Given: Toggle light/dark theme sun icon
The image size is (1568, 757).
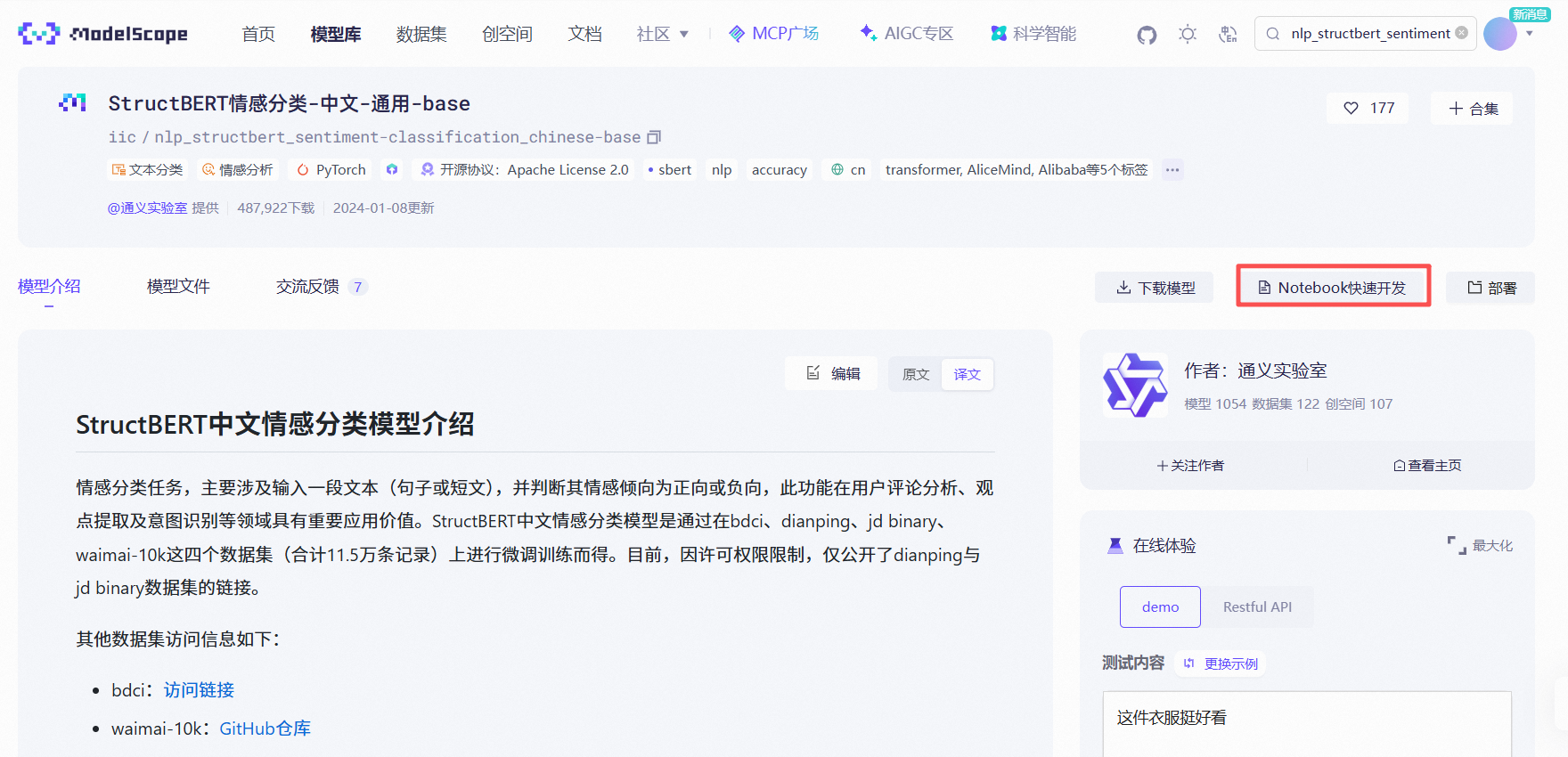Looking at the screenshot, I should (x=1188, y=35).
